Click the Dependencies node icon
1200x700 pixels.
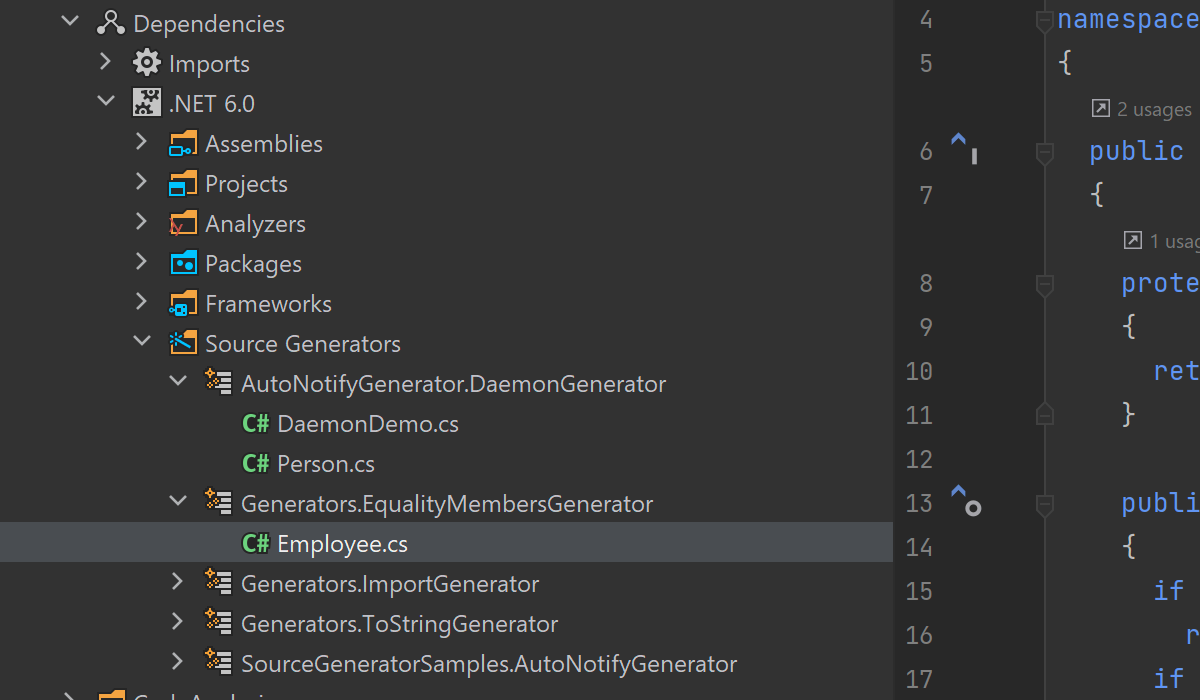(x=111, y=23)
